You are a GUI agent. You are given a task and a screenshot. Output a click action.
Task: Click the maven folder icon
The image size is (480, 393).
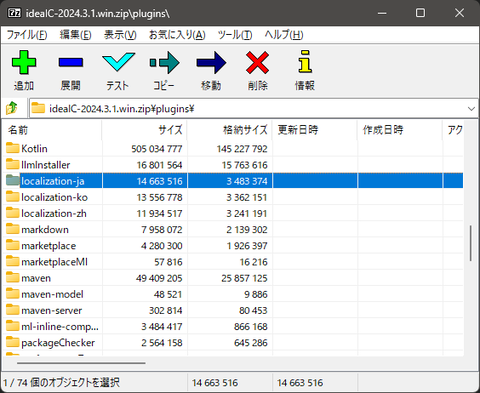tap(13, 277)
